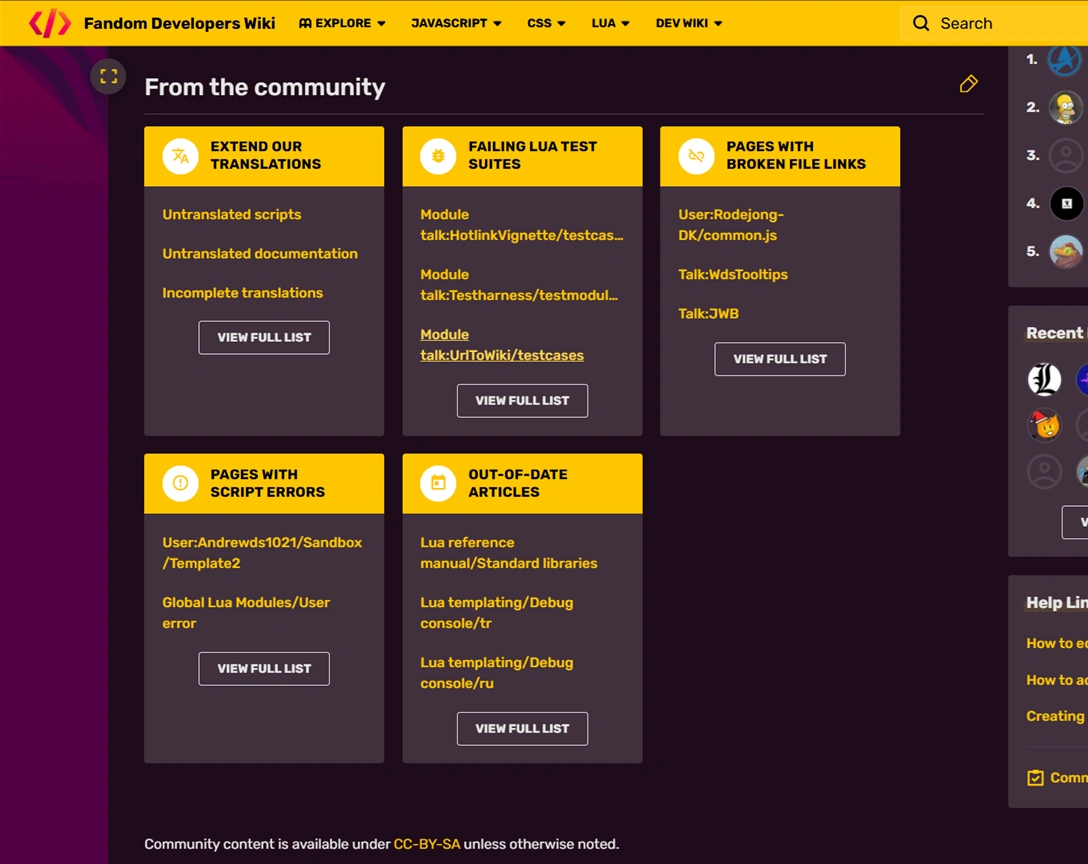Click the broken-link icon on Pages With Broken File Links
Image resolution: width=1088 pixels, height=864 pixels.
[696, 155]
